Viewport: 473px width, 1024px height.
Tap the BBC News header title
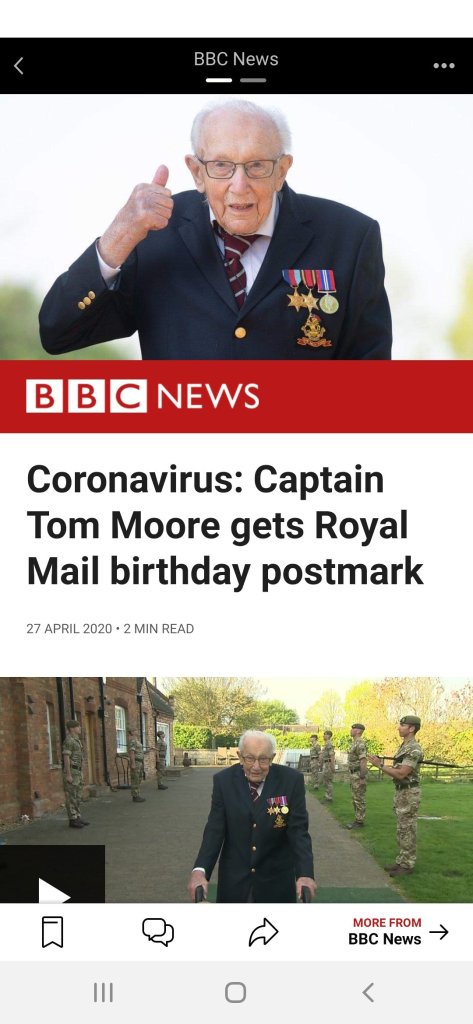tap(236, 59)
